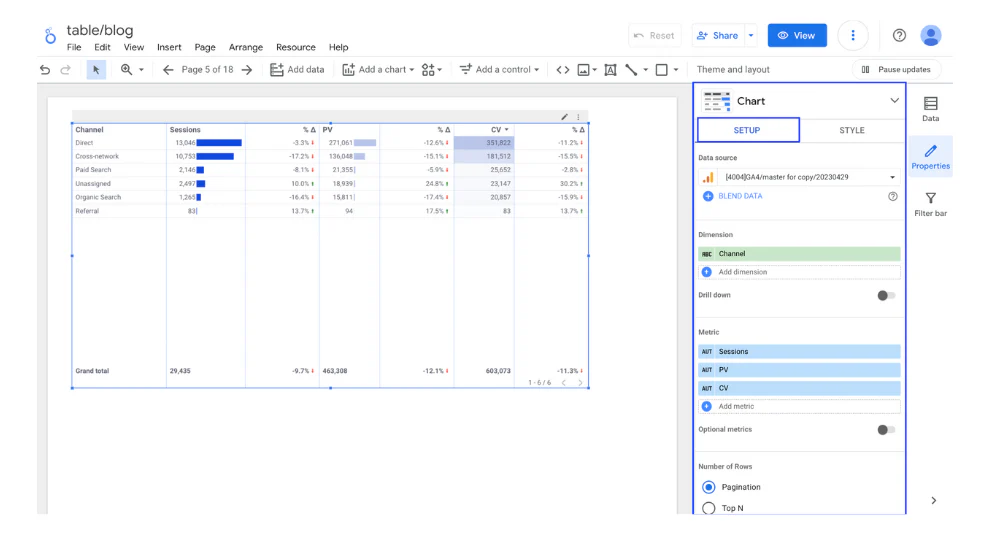Click the Looker Studio logo icon
This screenshot has width=990, height=535.
[50, 35]
